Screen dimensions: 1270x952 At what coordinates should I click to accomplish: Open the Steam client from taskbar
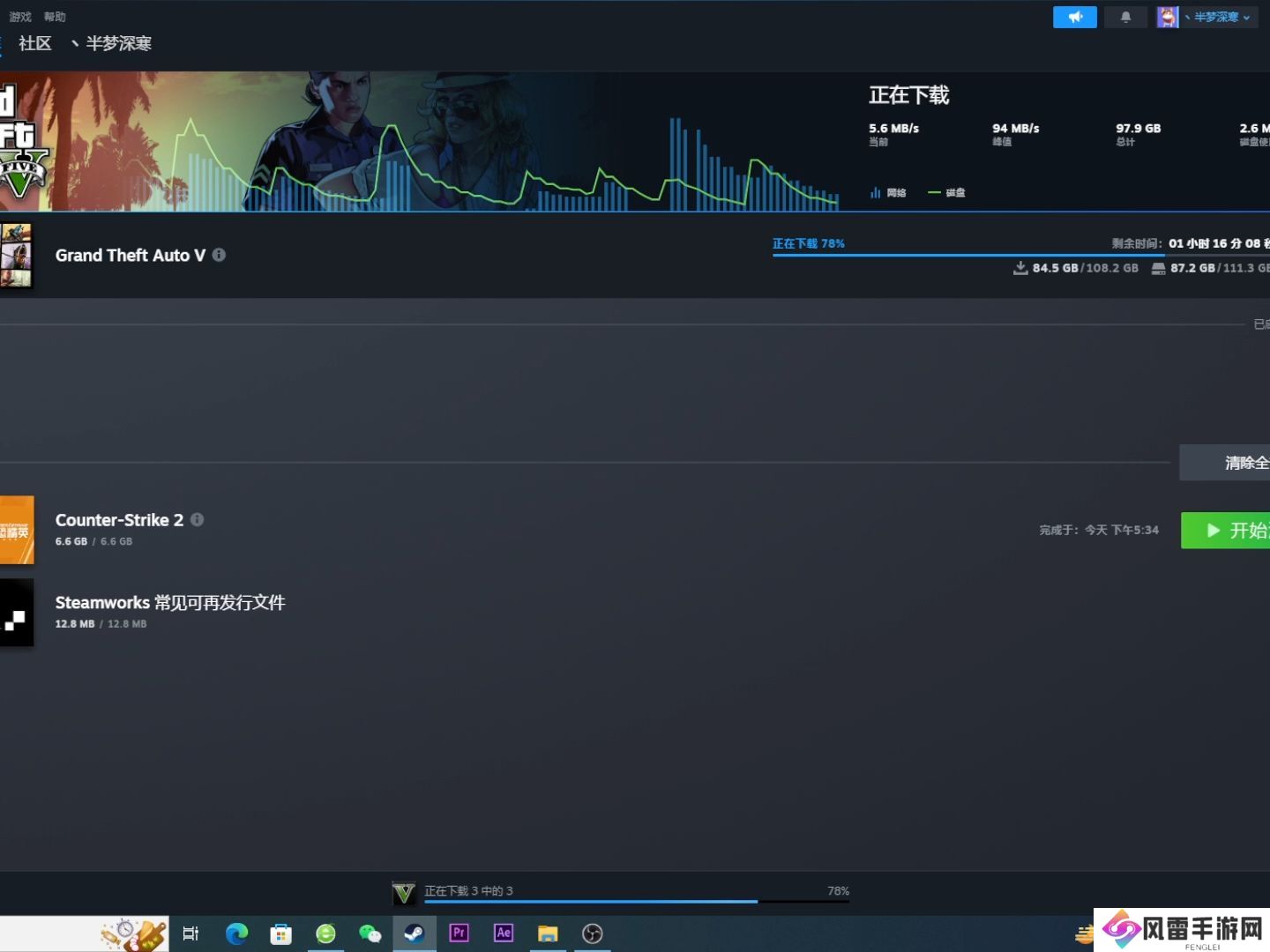click(415, 933)
